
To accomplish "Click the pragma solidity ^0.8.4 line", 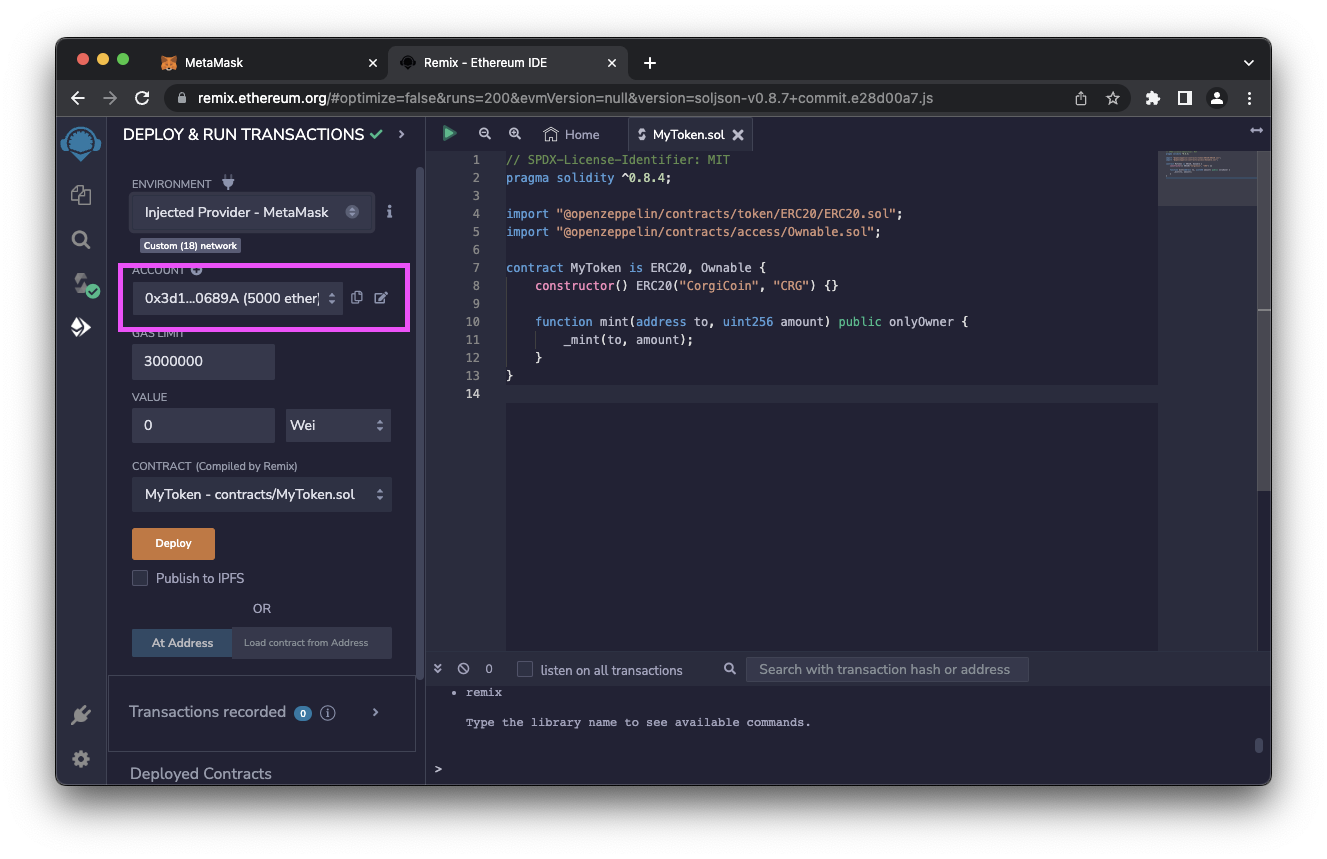I will (589, 177).
